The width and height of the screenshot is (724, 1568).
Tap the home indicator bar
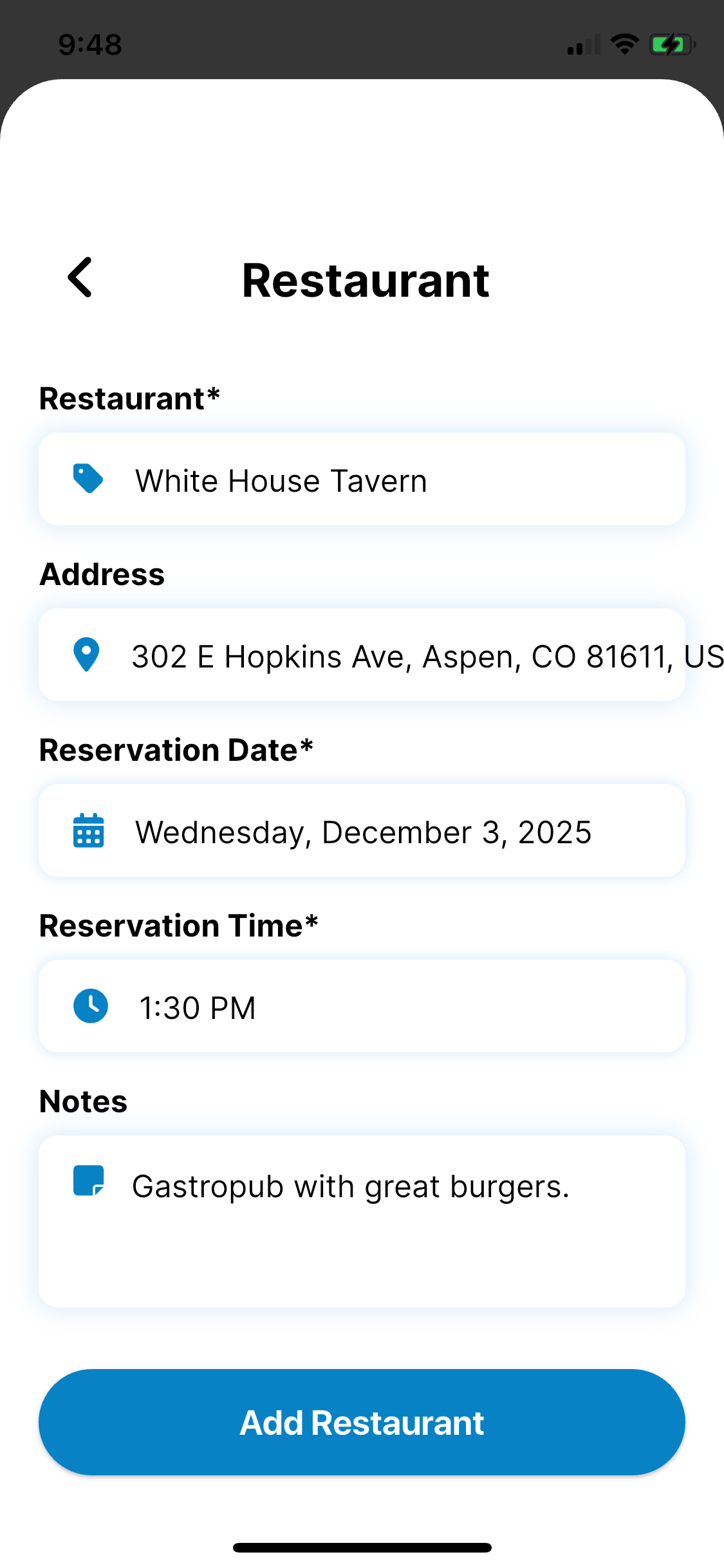[362, 1547]
